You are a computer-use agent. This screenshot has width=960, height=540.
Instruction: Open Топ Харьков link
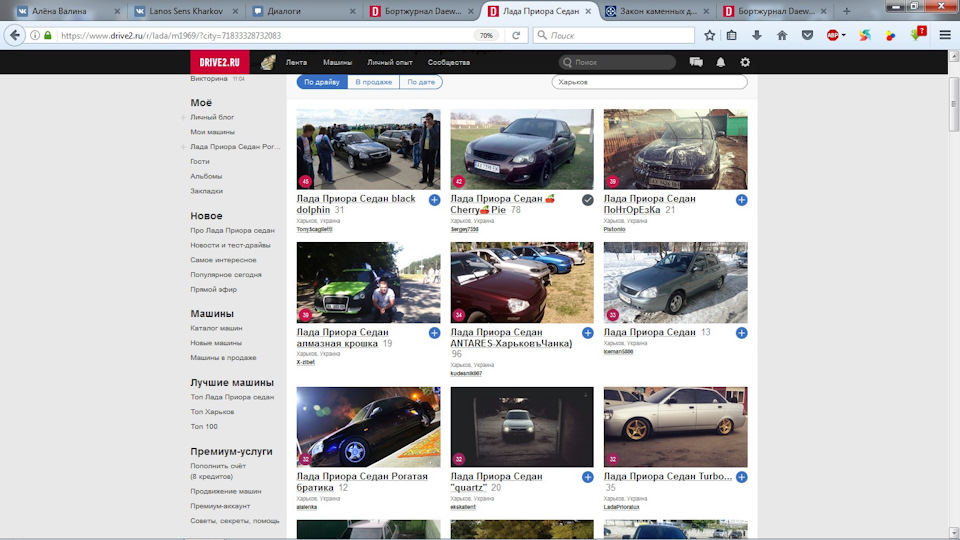coord(212,412)
